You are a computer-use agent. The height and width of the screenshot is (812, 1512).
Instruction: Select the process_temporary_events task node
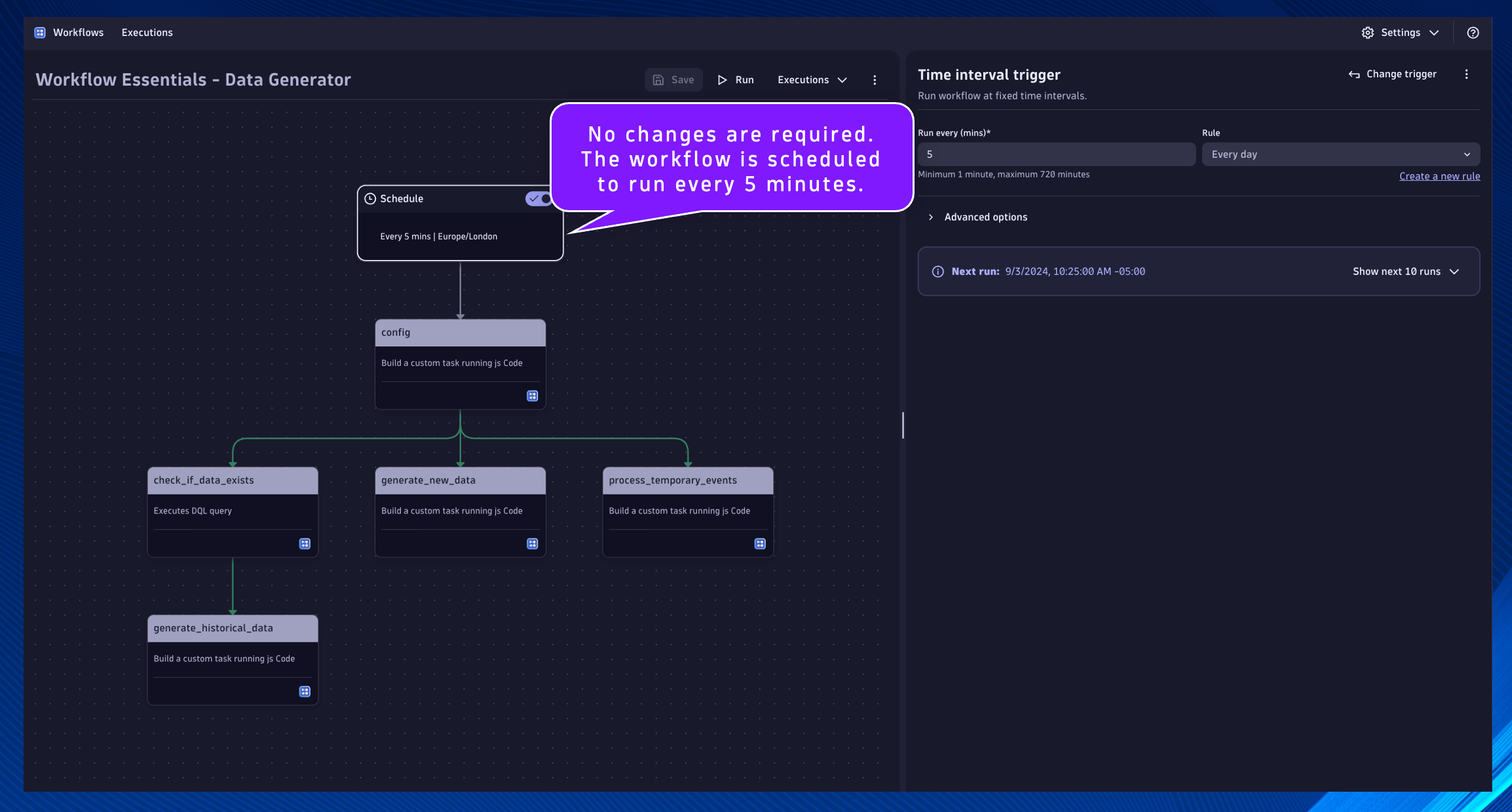pyautogui.click(x=688, y=512)
